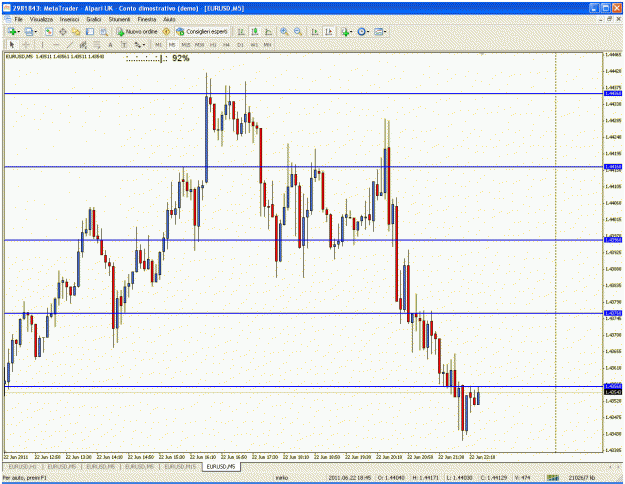The height and width of the screenshot is (484, 625).
Task: Open the Inserisci menu
Action: [69, 19]
